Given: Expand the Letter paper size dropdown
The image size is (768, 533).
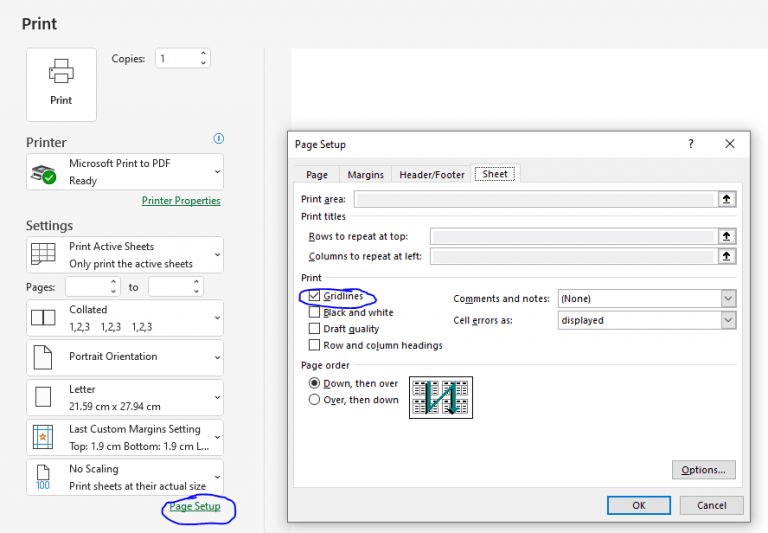Looking at the screenshot, I should click(125, 397).
